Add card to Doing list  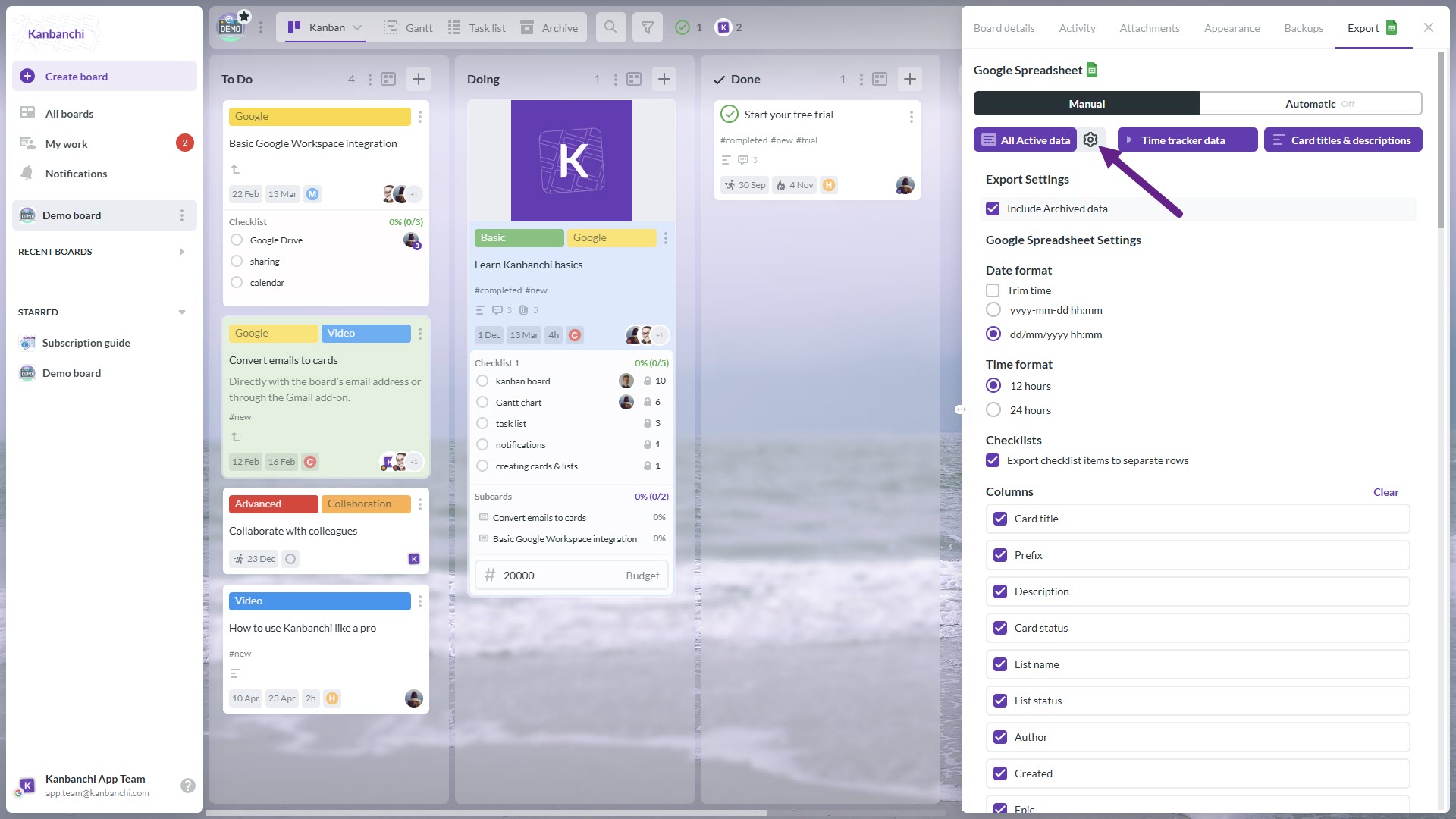point(664,79)
